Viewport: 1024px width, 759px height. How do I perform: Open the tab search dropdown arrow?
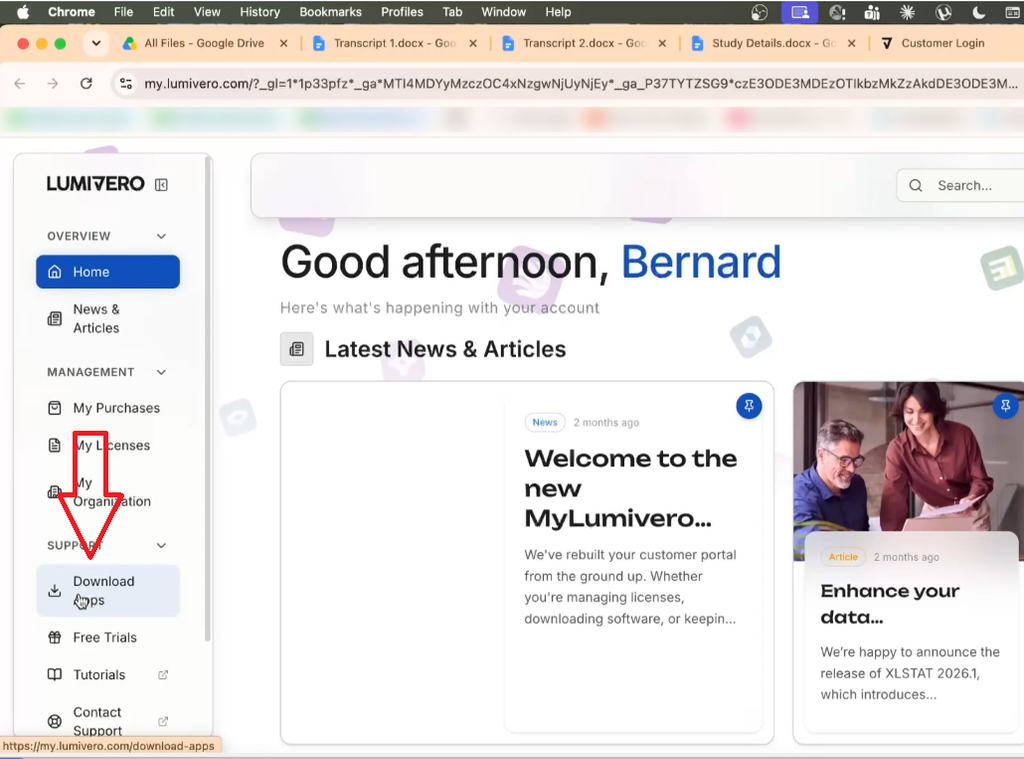(96, 43)
